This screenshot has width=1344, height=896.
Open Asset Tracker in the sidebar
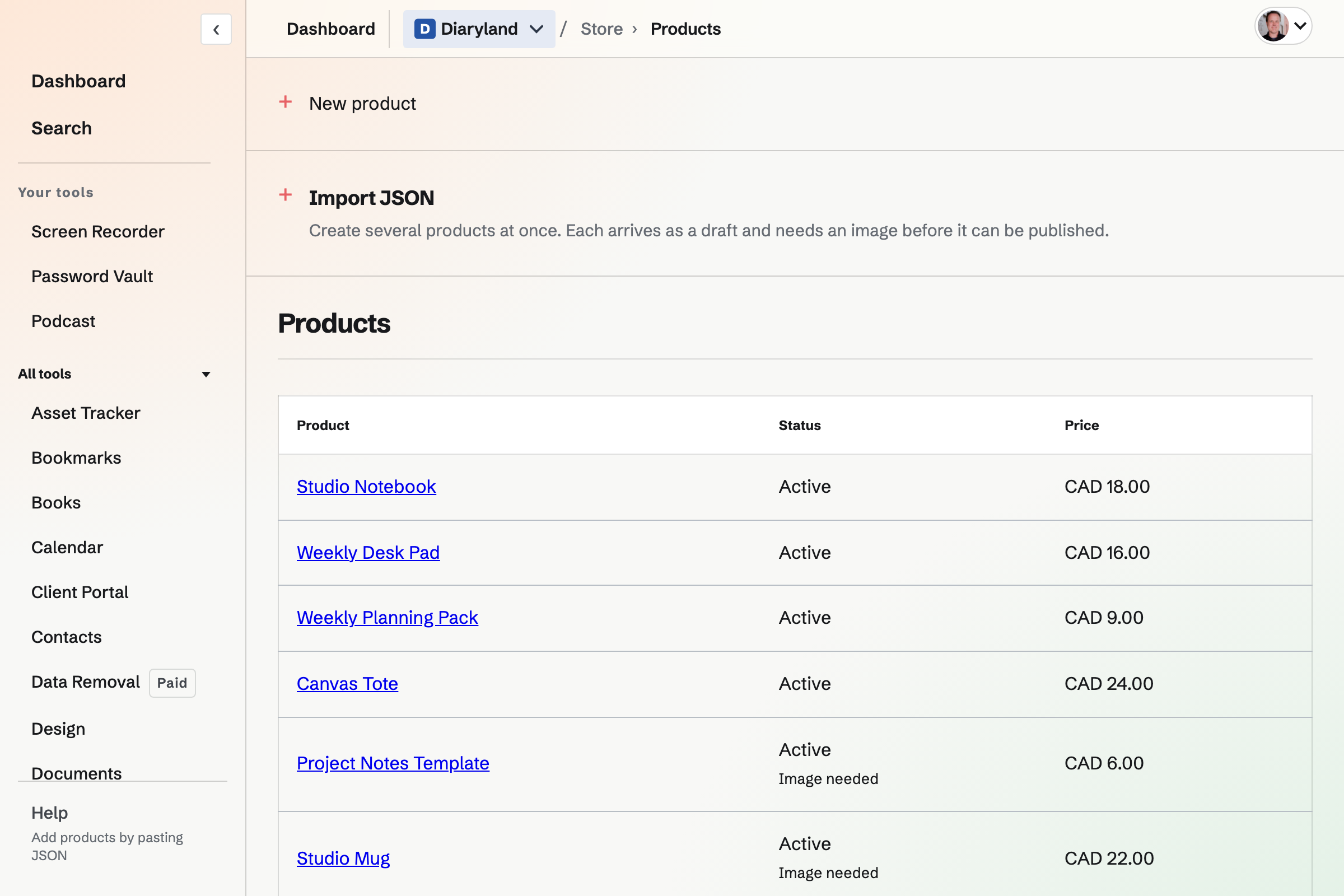point(86,413)
